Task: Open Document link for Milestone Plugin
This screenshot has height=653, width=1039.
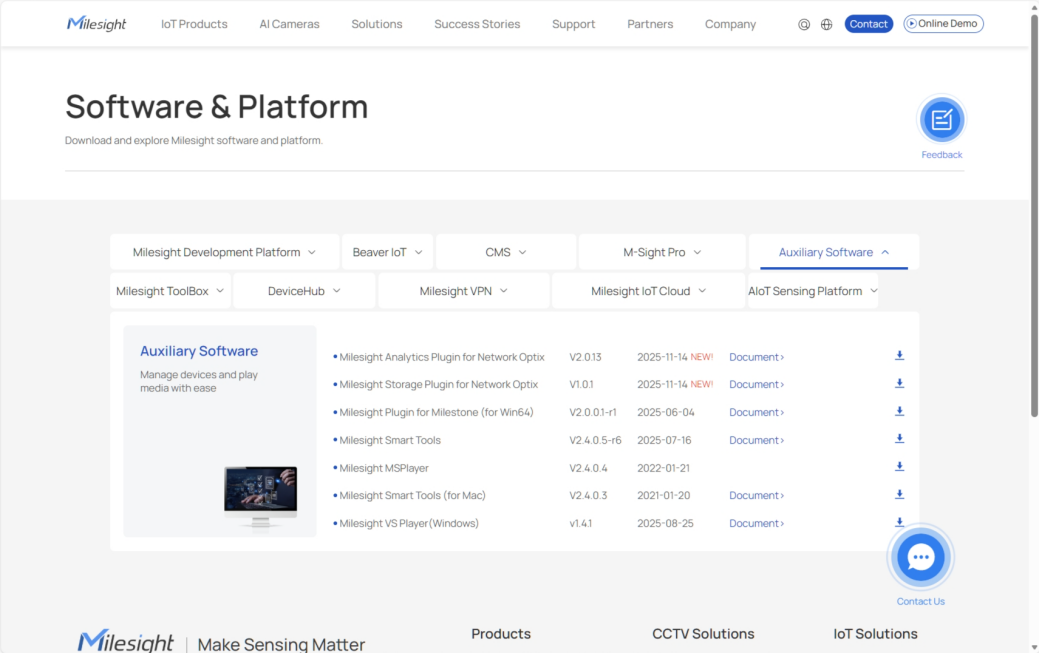Action: pos(756,412)
